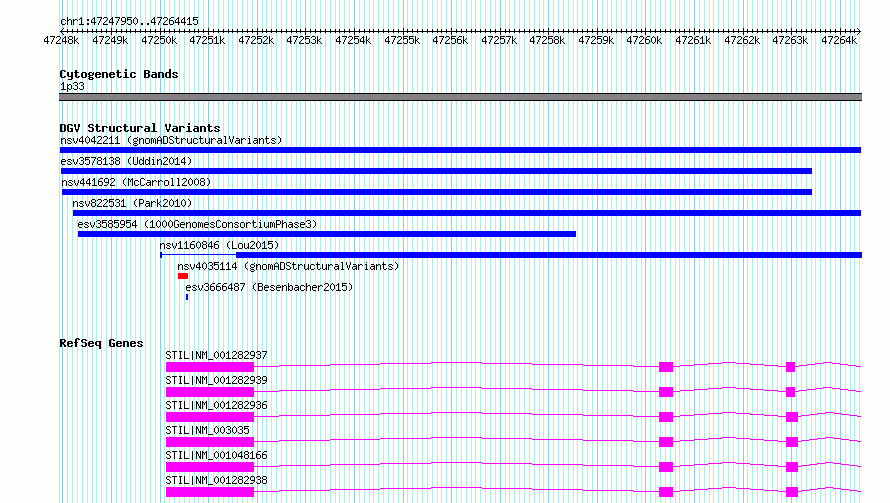Screen dimensions: 890x503
Task: Click the large exon of STIL|NM_003035
Action: 210,442
